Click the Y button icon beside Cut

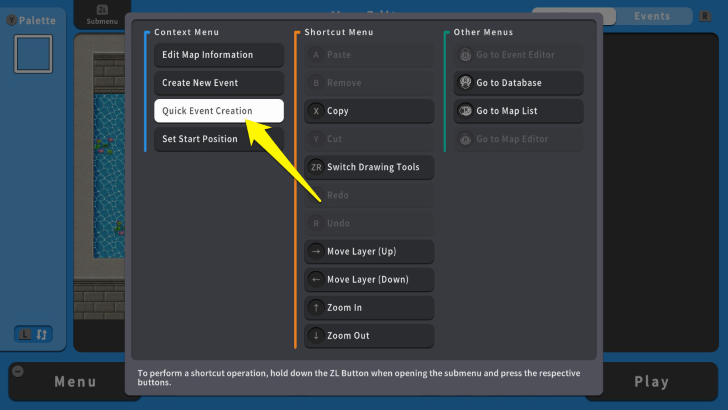click(316, 139)
